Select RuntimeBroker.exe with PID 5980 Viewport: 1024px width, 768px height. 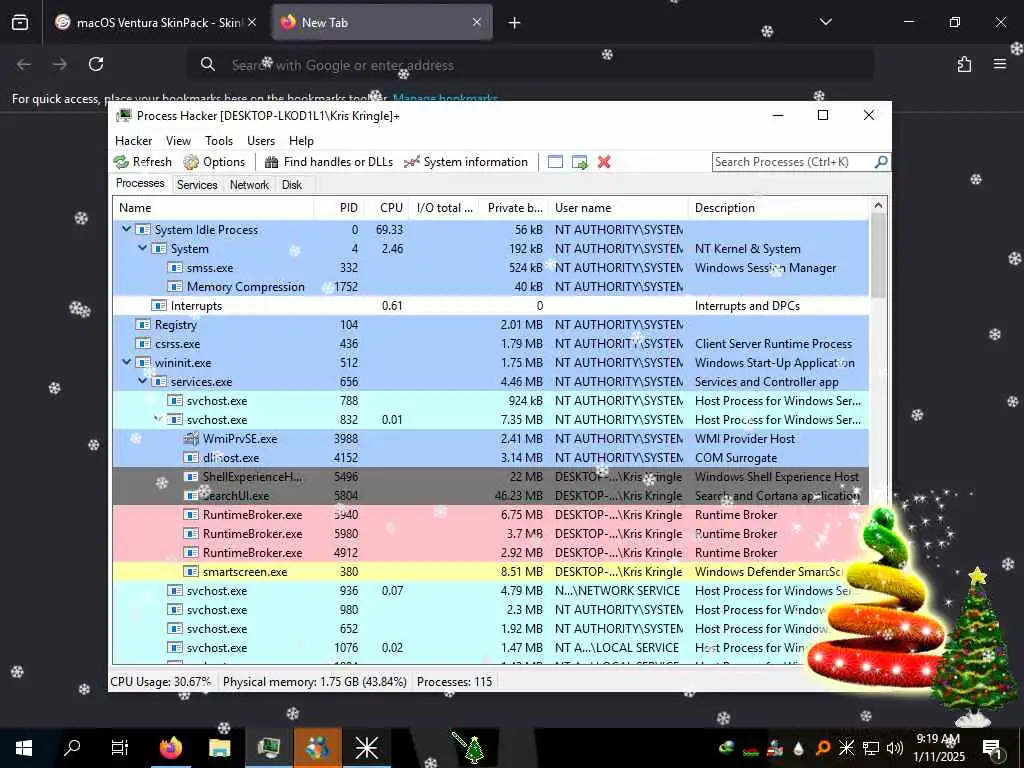(490, 534)
